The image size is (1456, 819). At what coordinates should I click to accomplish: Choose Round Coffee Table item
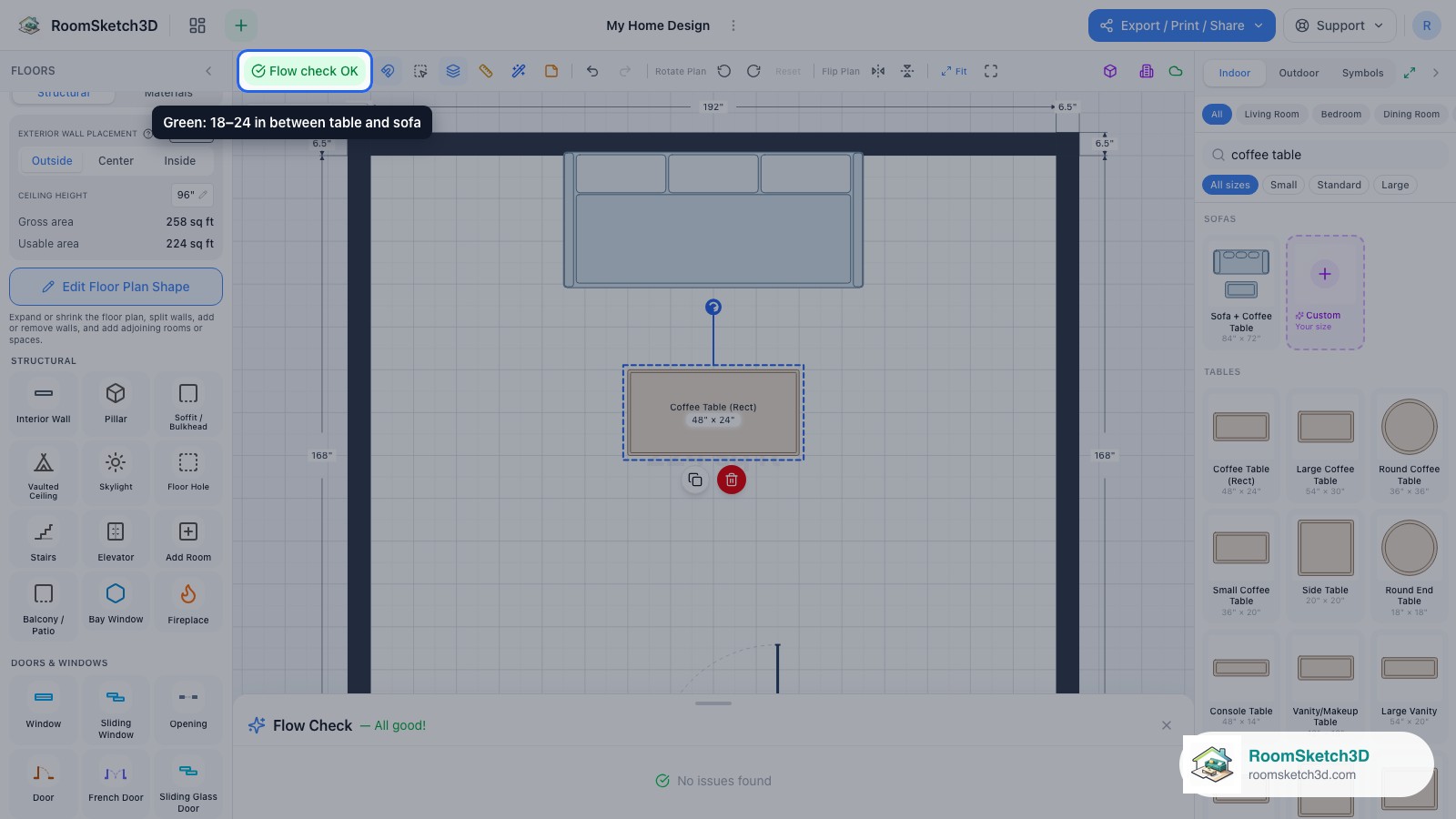pyautogui.click(x=1409, y=446)
